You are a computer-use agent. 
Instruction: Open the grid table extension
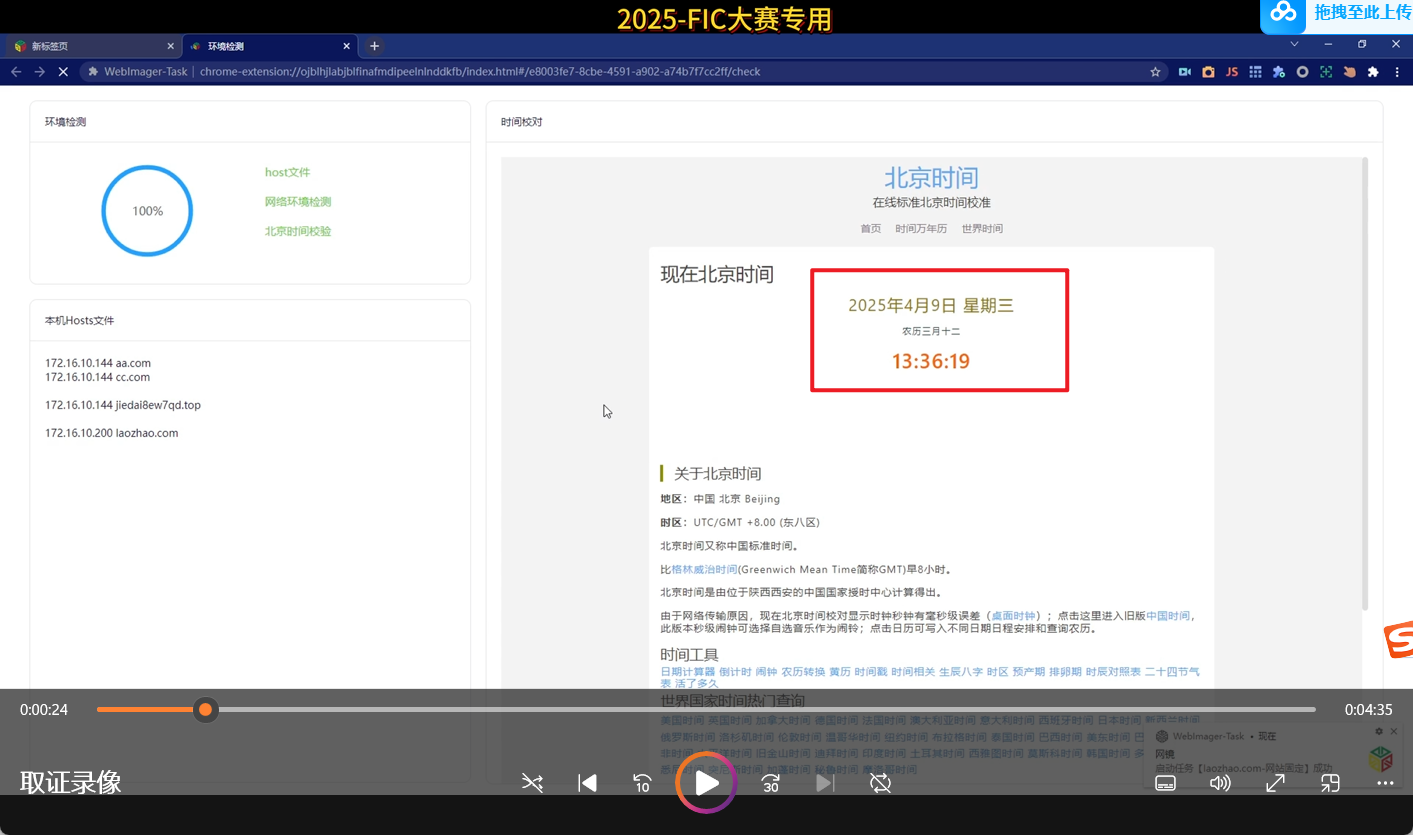(x=1255, y=72)
